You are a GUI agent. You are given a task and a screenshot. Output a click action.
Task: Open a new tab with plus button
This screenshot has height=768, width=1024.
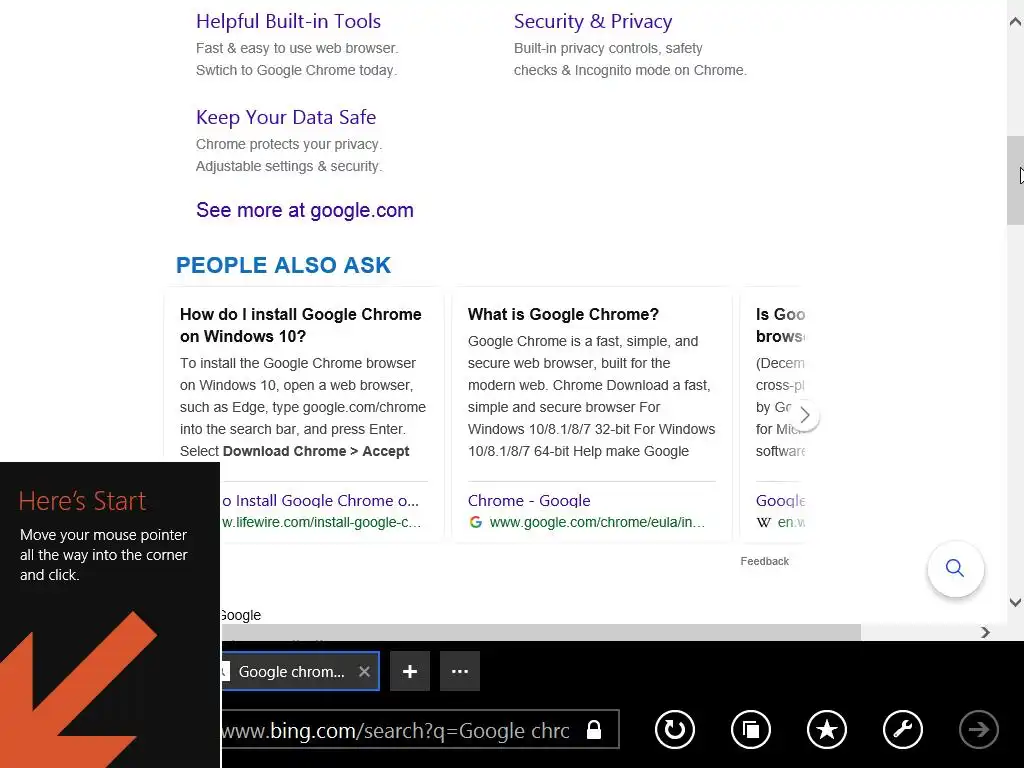[409, 671]
